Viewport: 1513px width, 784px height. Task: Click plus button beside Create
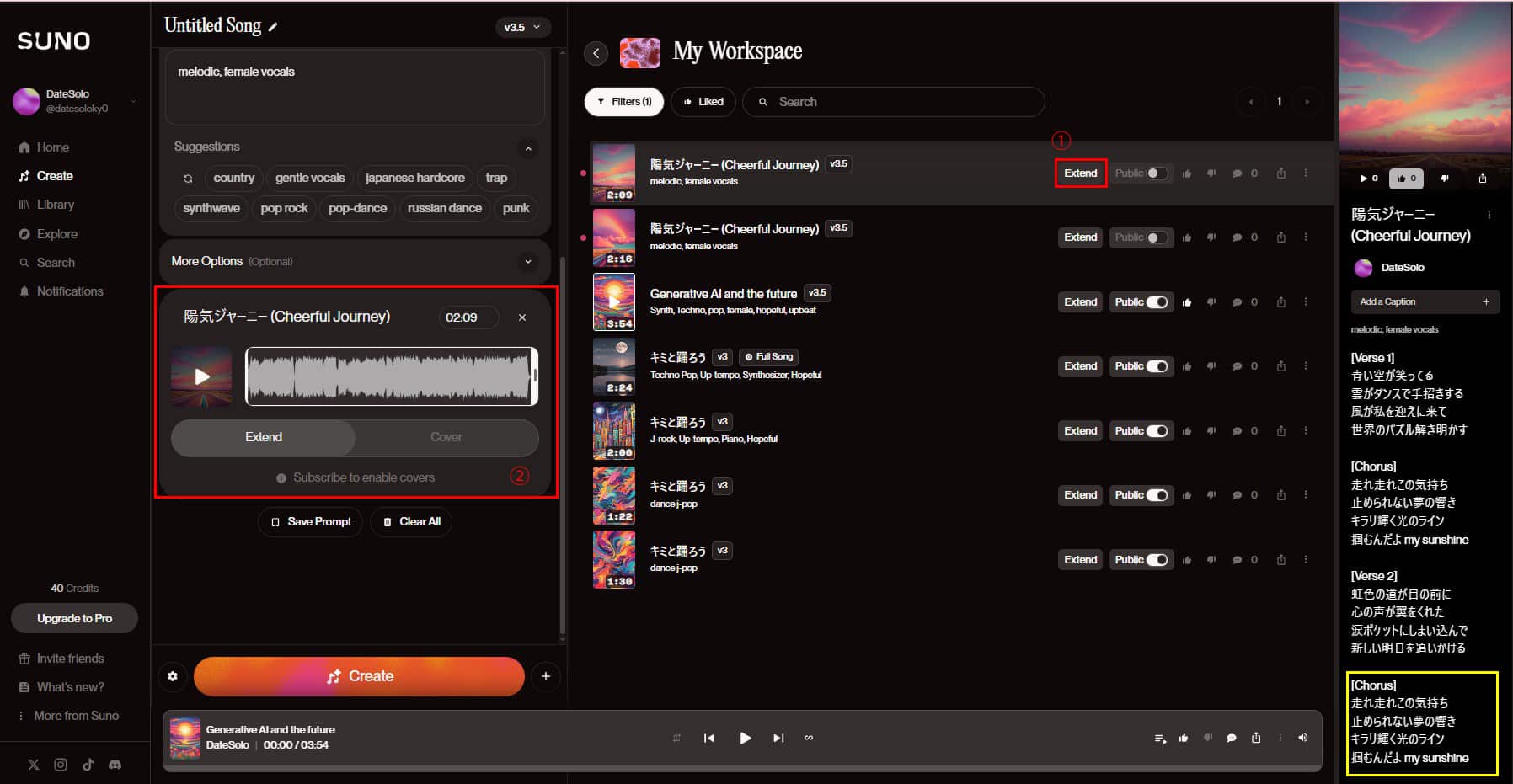tap(546, 676)
